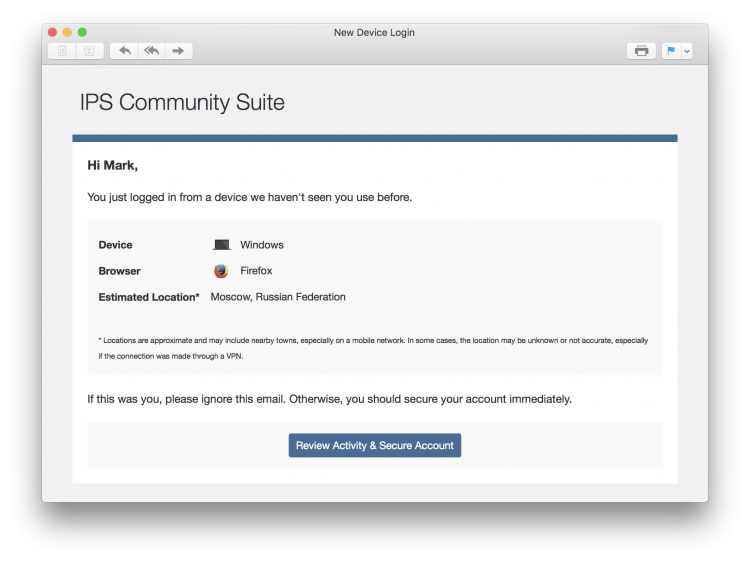Image resolution: width=750 pixels, height=562 pixels.
Task: Click the 'Browser' label
Action: pyautogui.click(x=119, y=271)
